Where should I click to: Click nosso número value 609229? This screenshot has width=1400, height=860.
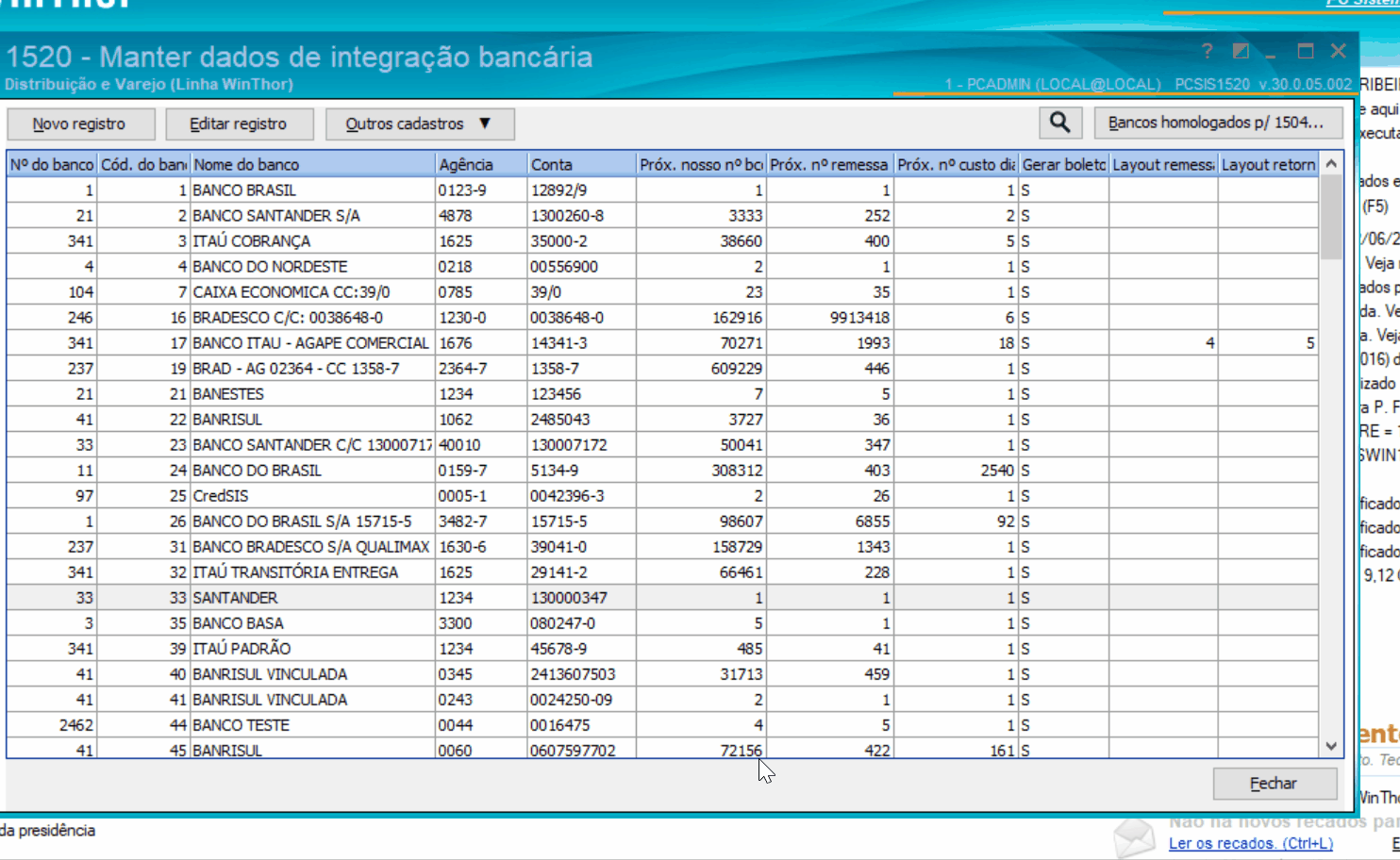point(701,369)
